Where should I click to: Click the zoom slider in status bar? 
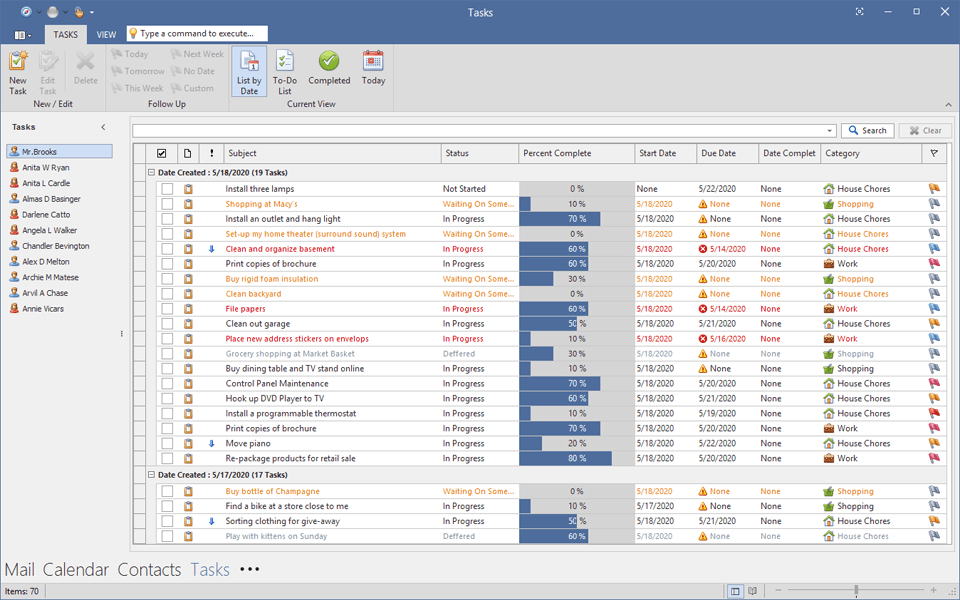click(855, 591)
